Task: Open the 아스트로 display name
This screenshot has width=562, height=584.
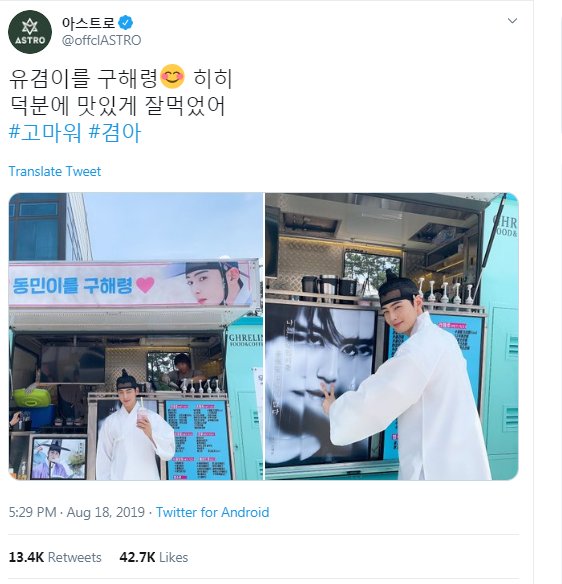Action: tap(88, 23)
